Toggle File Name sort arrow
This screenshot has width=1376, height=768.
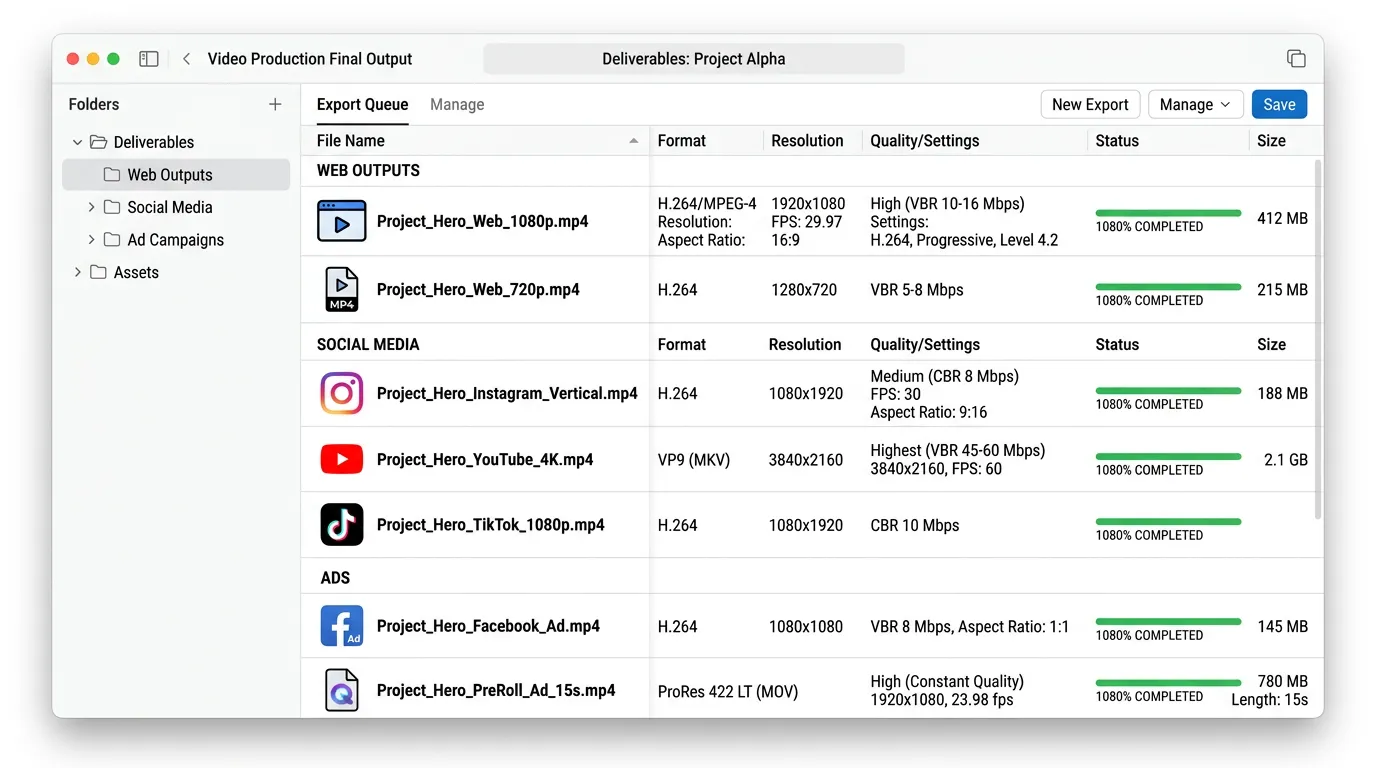pos(633,141)
